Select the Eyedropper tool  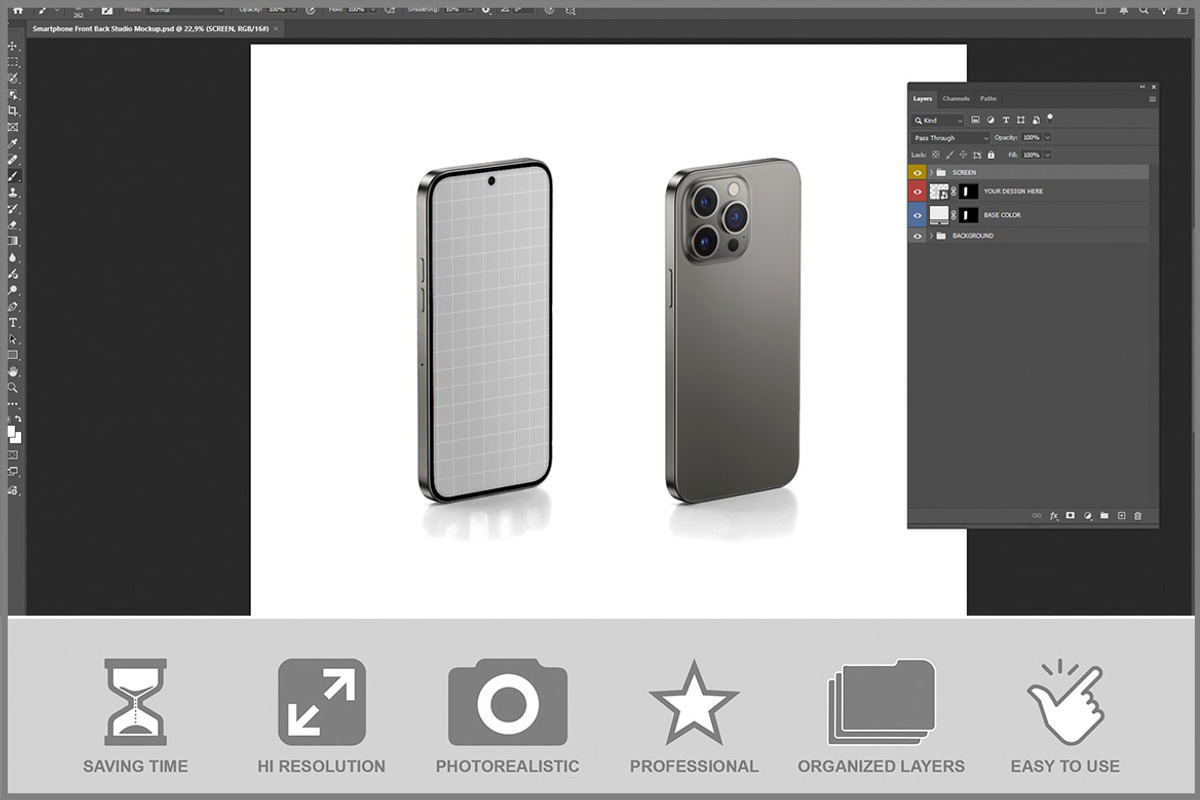pyautogui.click(x=13, y=143)
